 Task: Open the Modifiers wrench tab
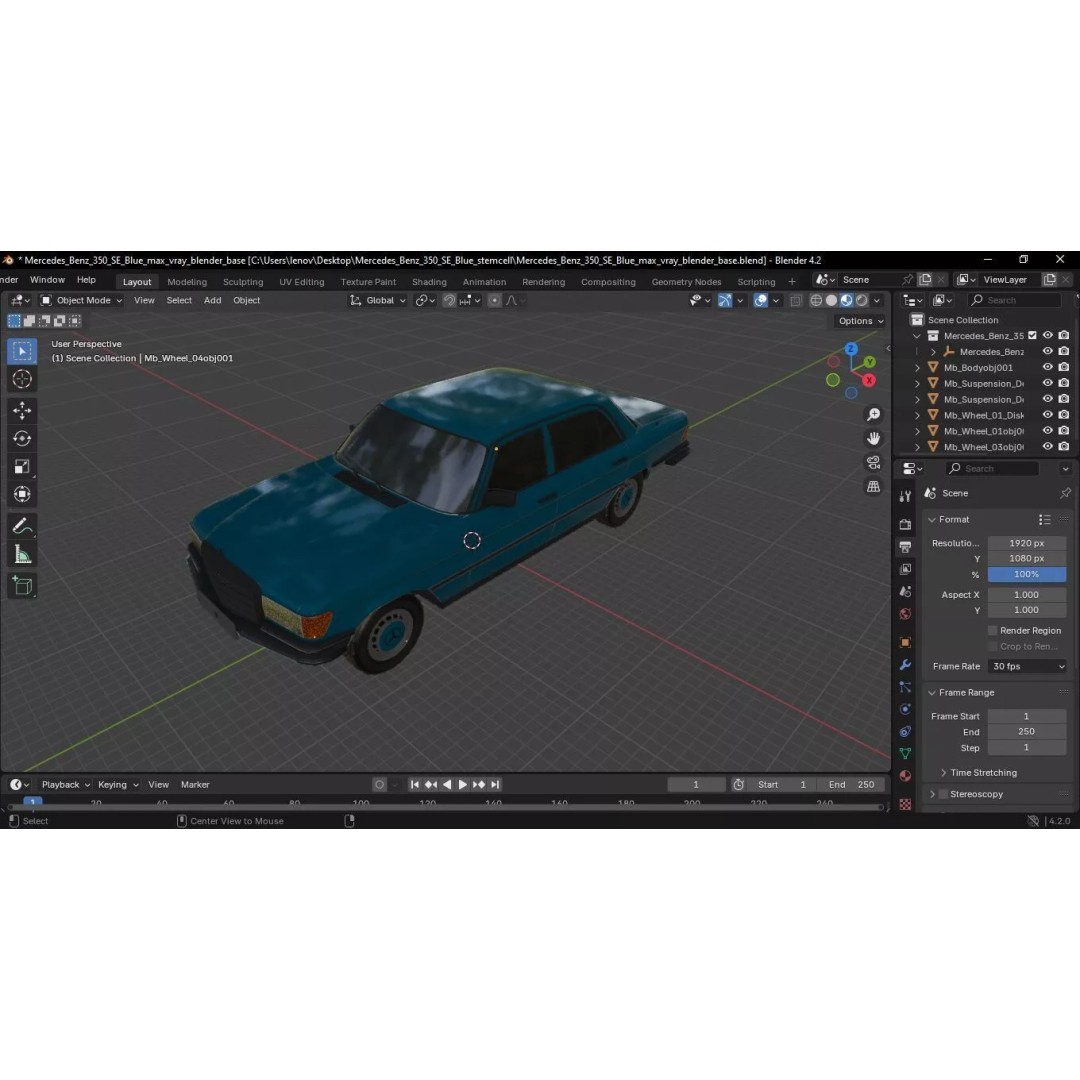[906, 665]
